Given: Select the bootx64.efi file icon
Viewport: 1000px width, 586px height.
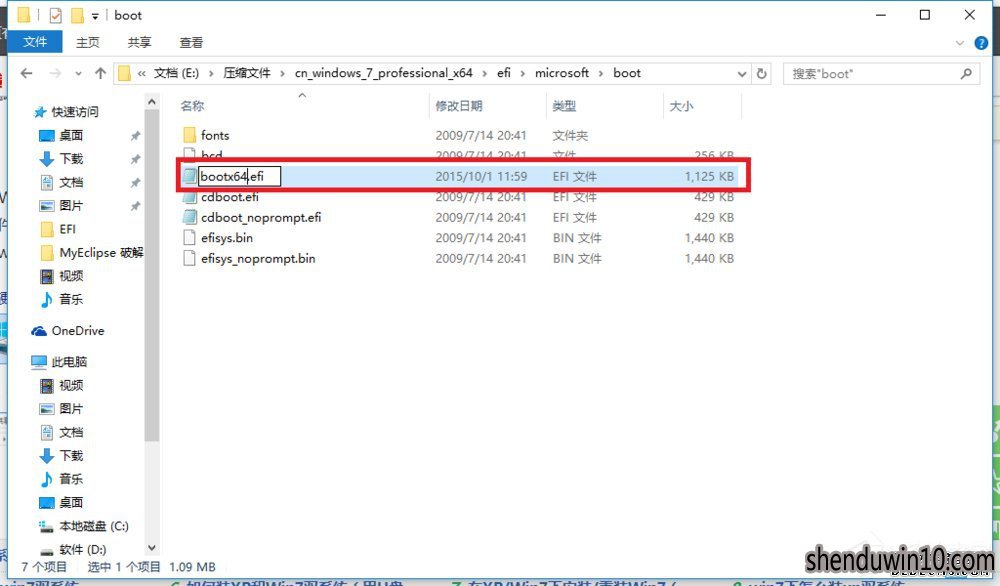Looking at the screenshot, I should coord(189,177).
